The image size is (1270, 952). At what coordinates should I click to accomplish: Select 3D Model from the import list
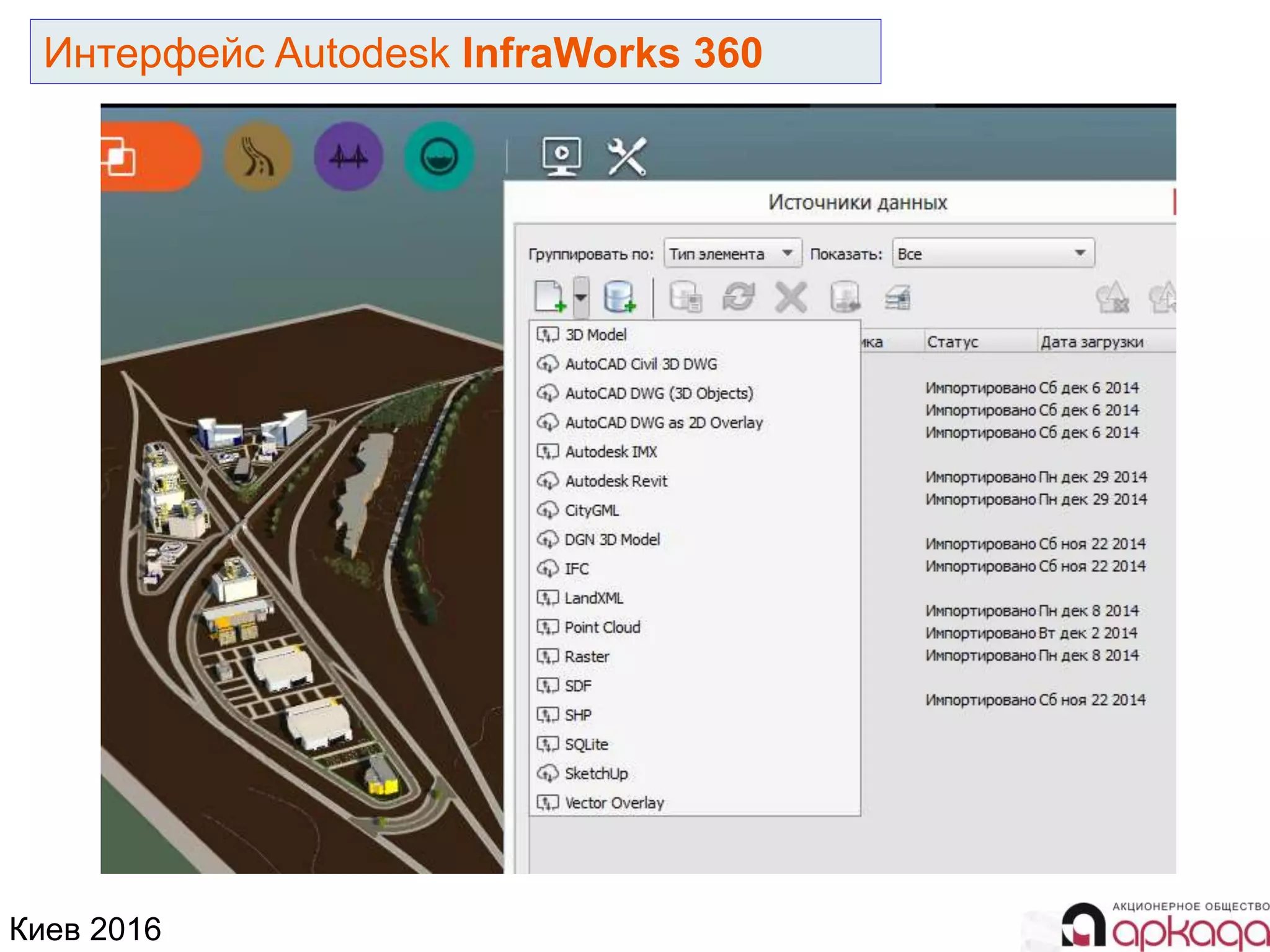pyautogui.click(x=695, y=335)
